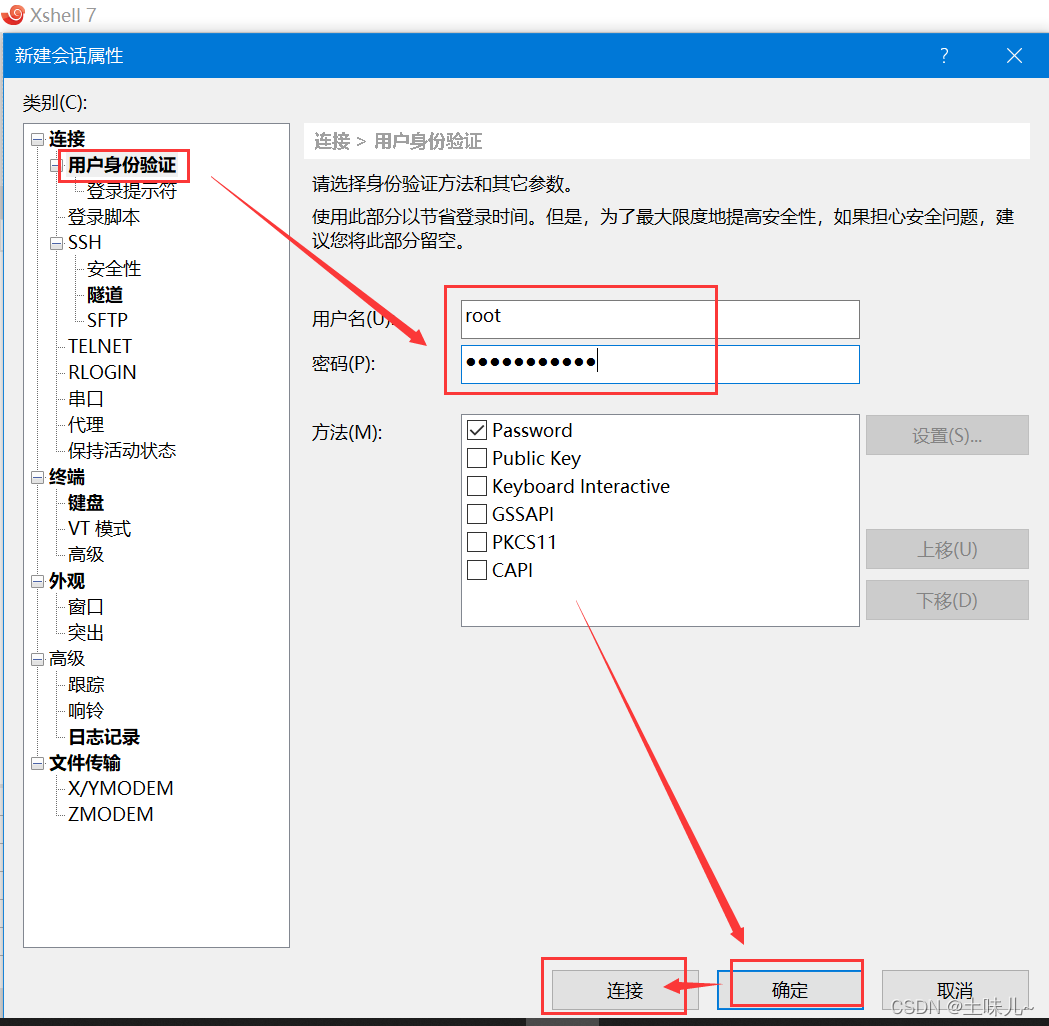The image size is (1049, 1026).
Task: Select the 响铃 tree item
Action: click(x=86, y=711)
